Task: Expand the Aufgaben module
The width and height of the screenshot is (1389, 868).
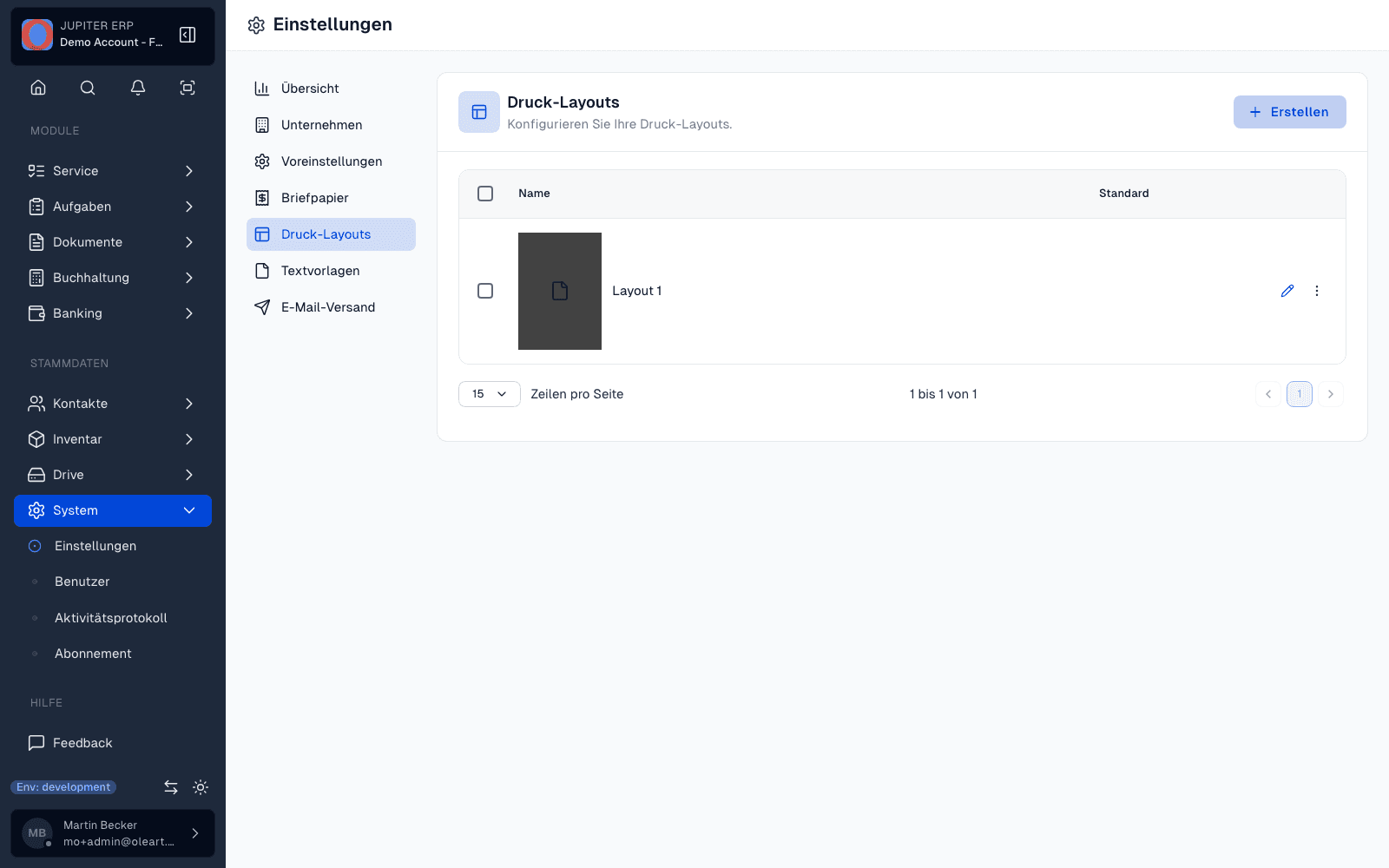Action: pyautogui.click(x=113, y=207)
